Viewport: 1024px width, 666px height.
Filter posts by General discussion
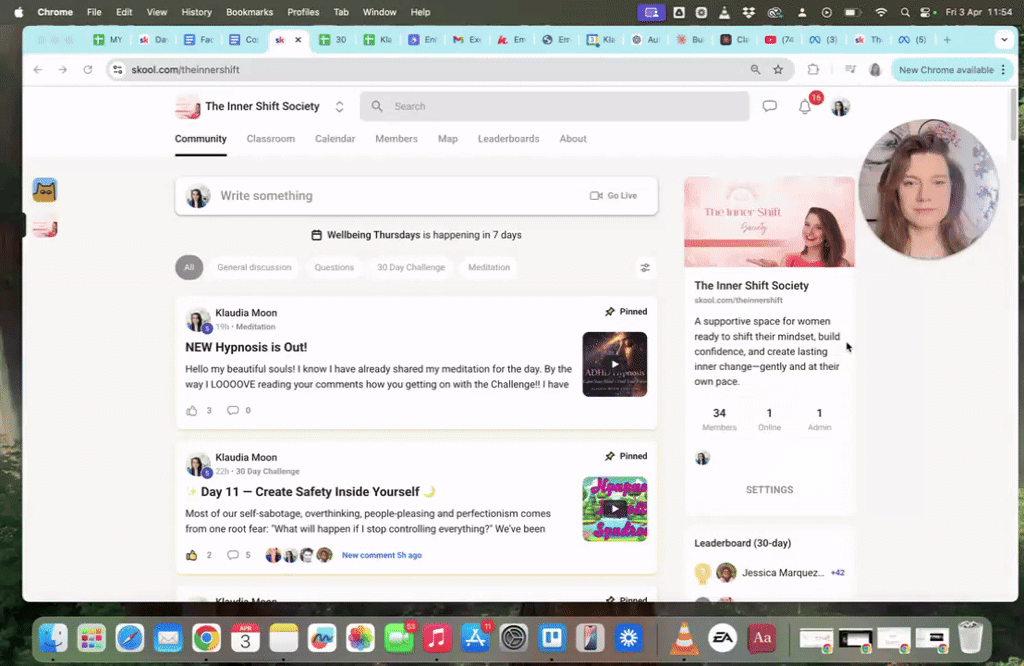click(254, 268)
